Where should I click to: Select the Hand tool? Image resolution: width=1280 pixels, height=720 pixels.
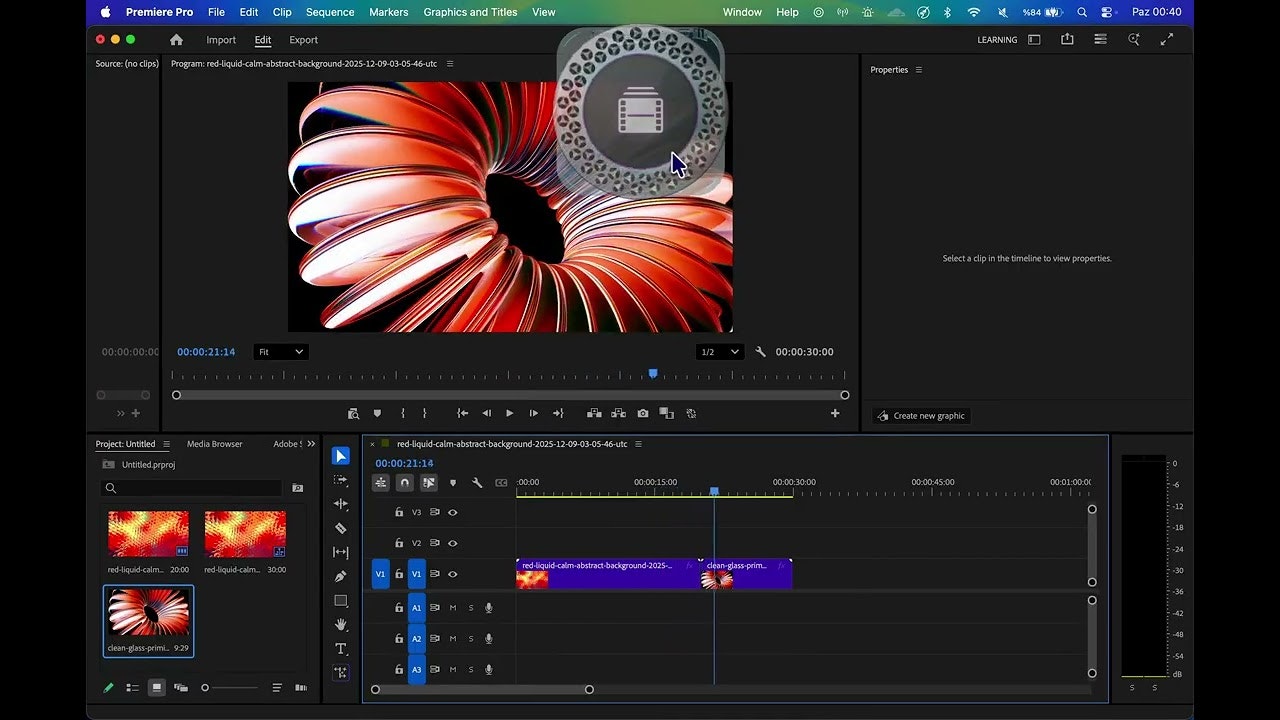pyautogui.click(x=341, y=624)
